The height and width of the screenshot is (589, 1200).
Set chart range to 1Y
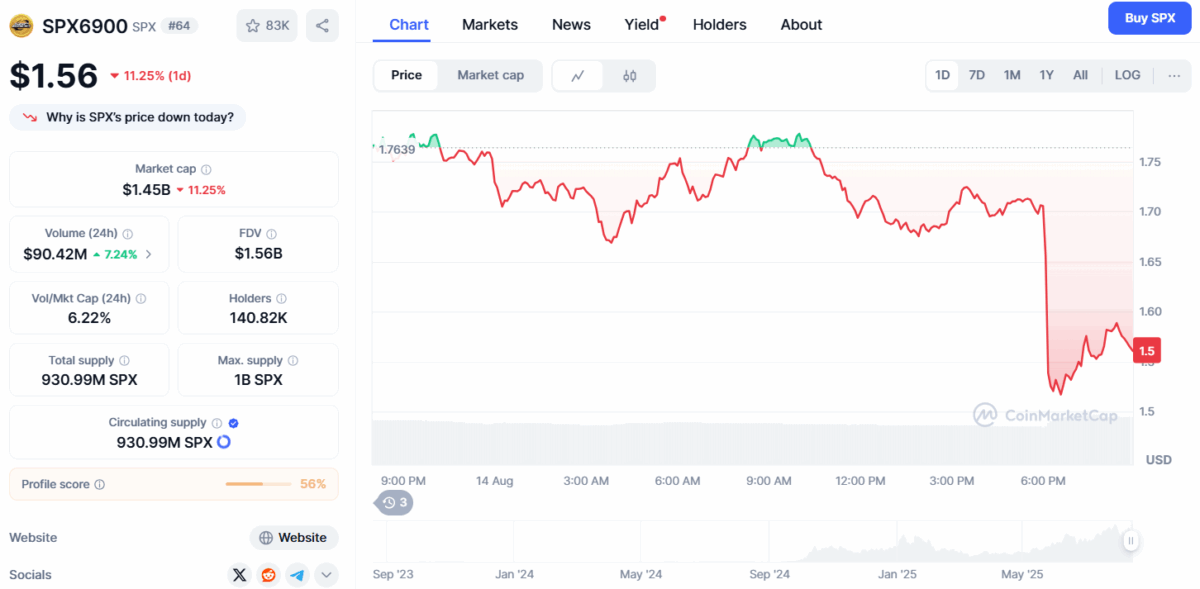click(x=1046, y=76)
